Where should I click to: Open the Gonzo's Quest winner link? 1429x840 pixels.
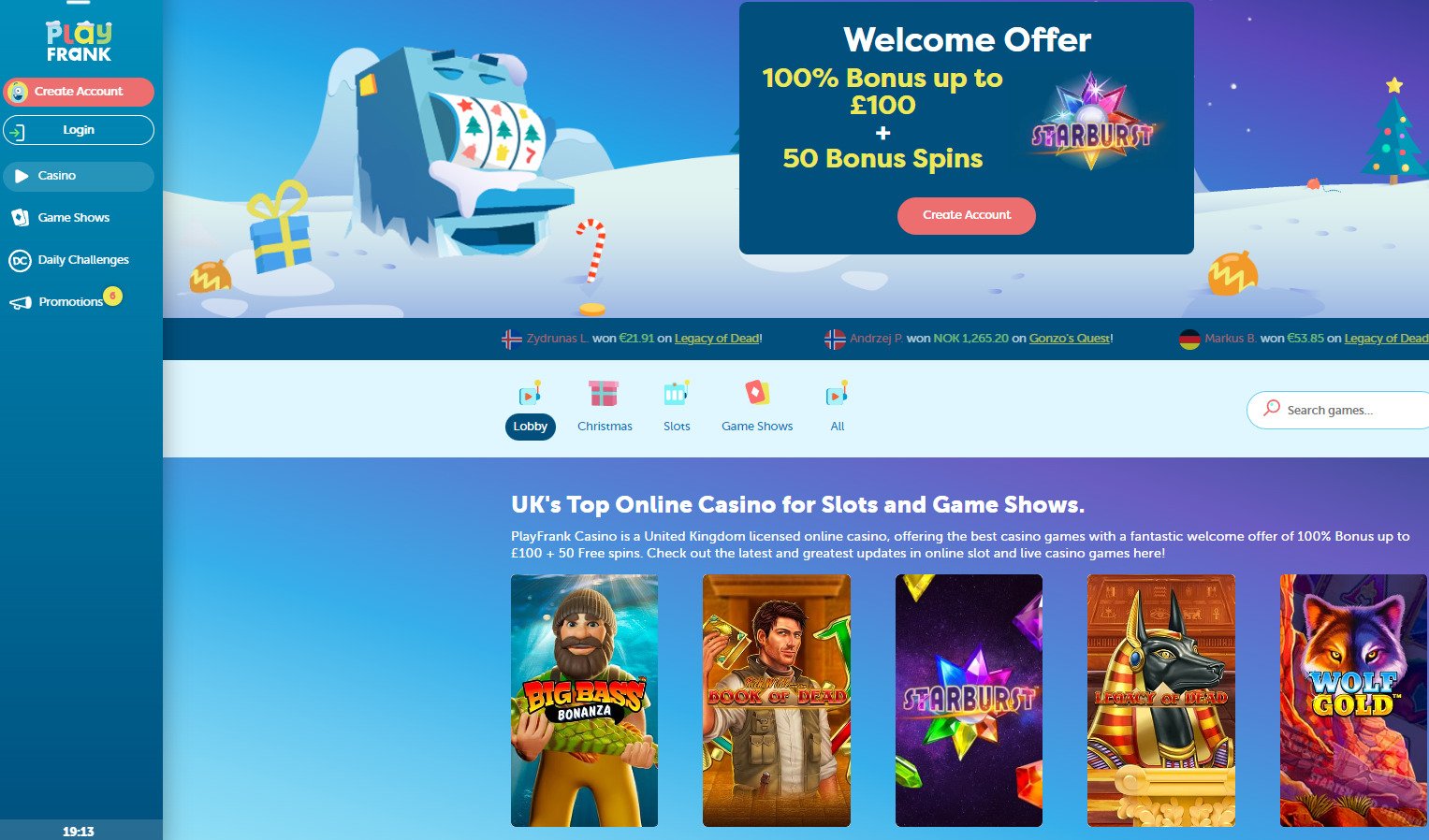click(x=1070, y=339)
